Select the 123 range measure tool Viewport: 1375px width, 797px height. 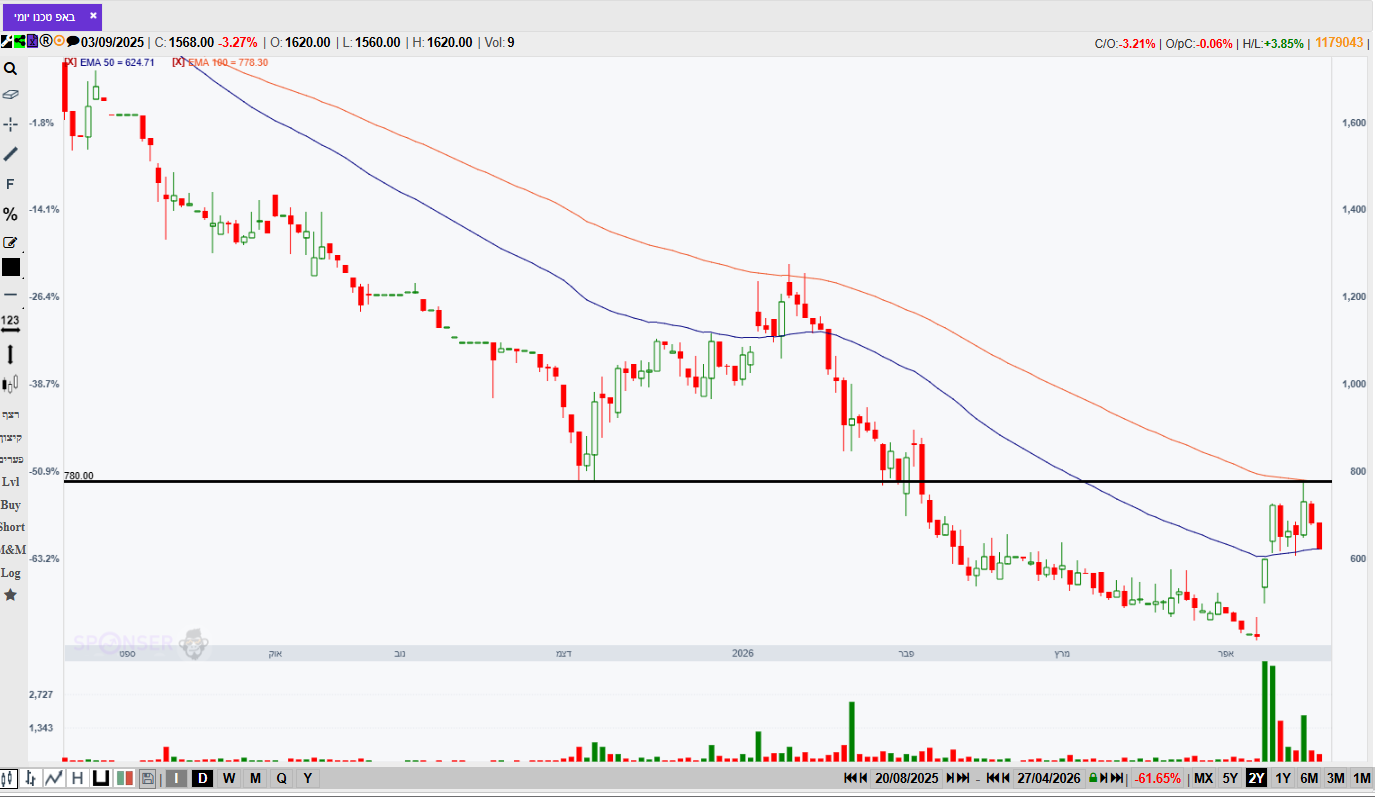pos(10,324)
